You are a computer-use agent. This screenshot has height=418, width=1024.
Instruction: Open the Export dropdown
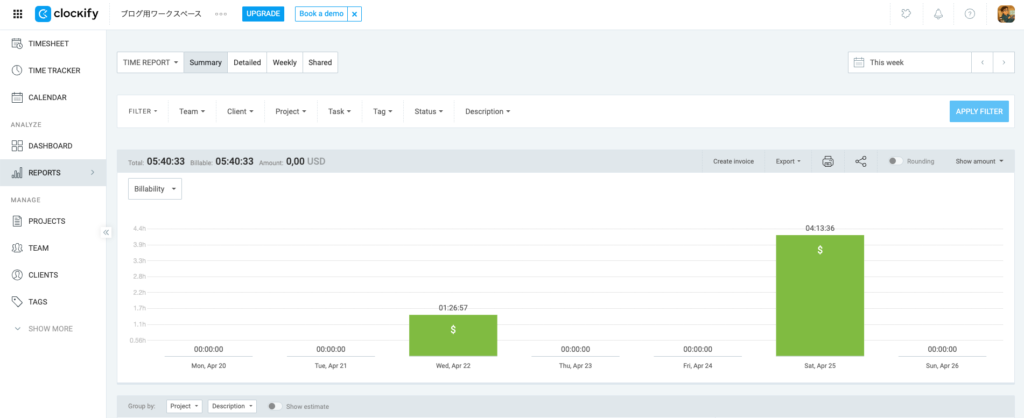[x=788, y=161]
